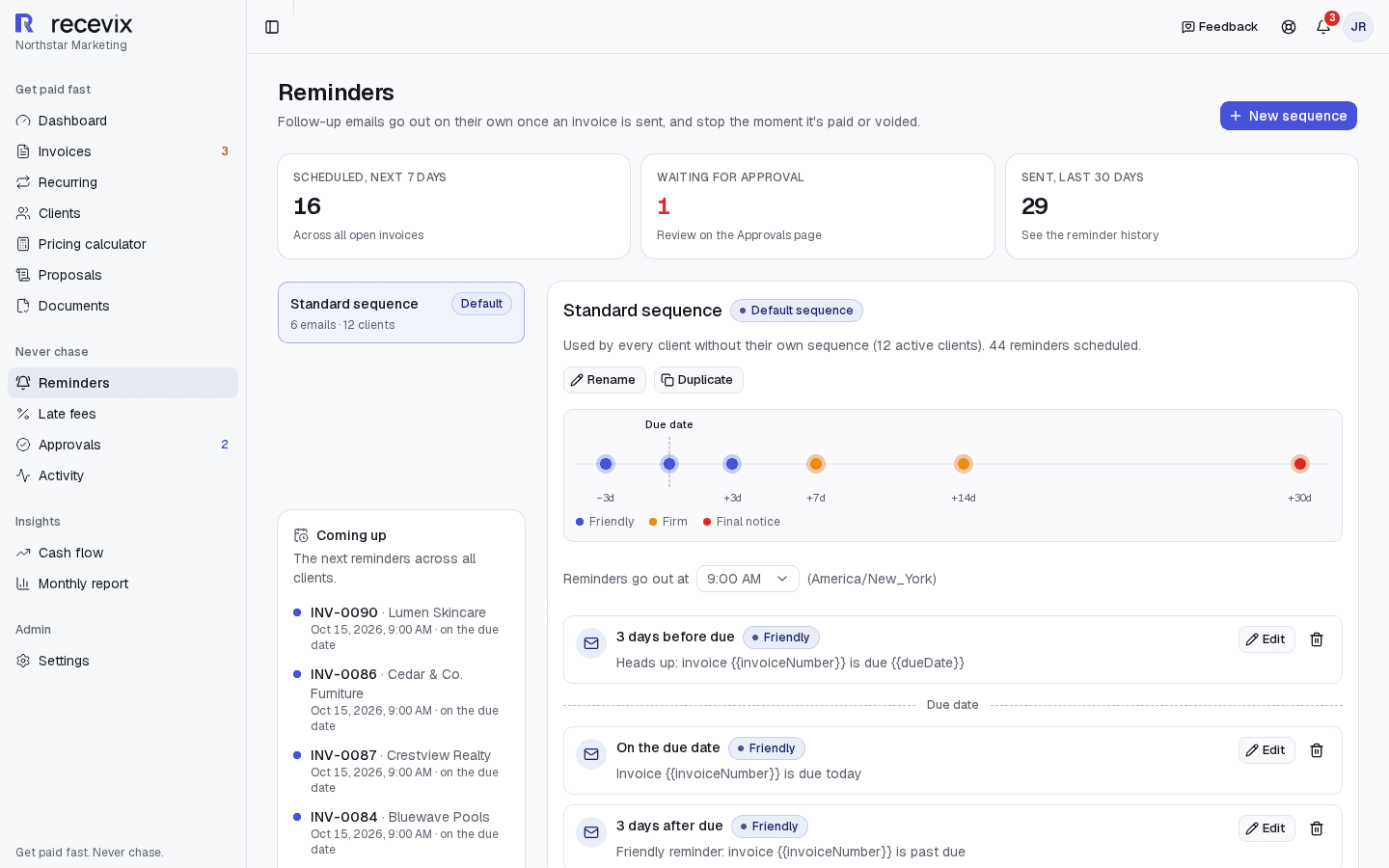The height and width of the screenshot is (868, 1389).
Task: Open the Feedback button
Action: coord(1219,27)
